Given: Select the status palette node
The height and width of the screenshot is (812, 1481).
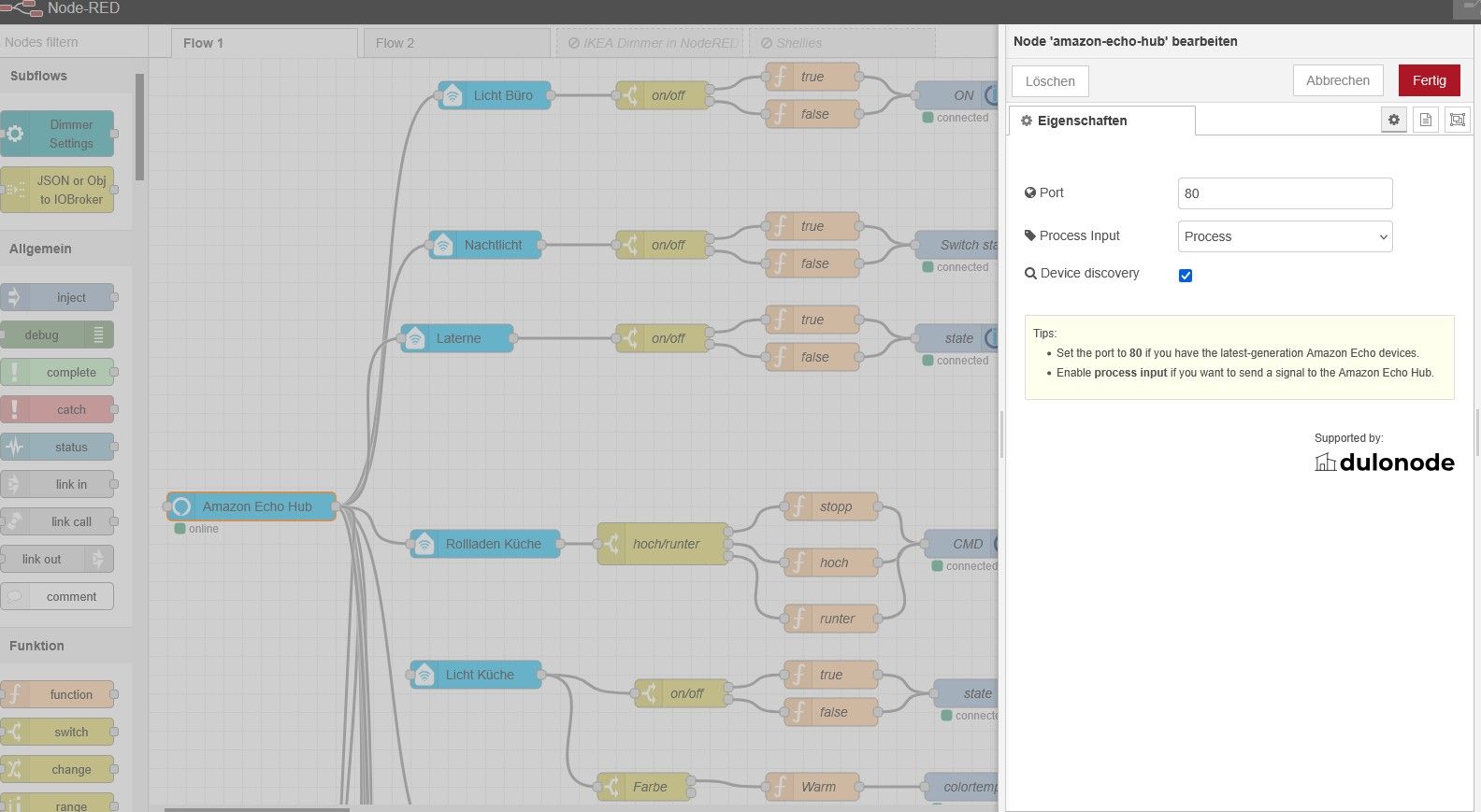Looking at the screenshot, I should pos(58,447).
